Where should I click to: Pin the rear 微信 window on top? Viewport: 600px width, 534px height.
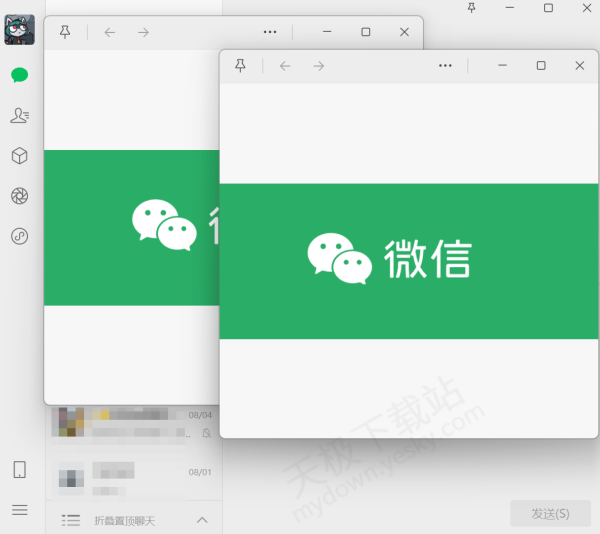pos(65,32)
